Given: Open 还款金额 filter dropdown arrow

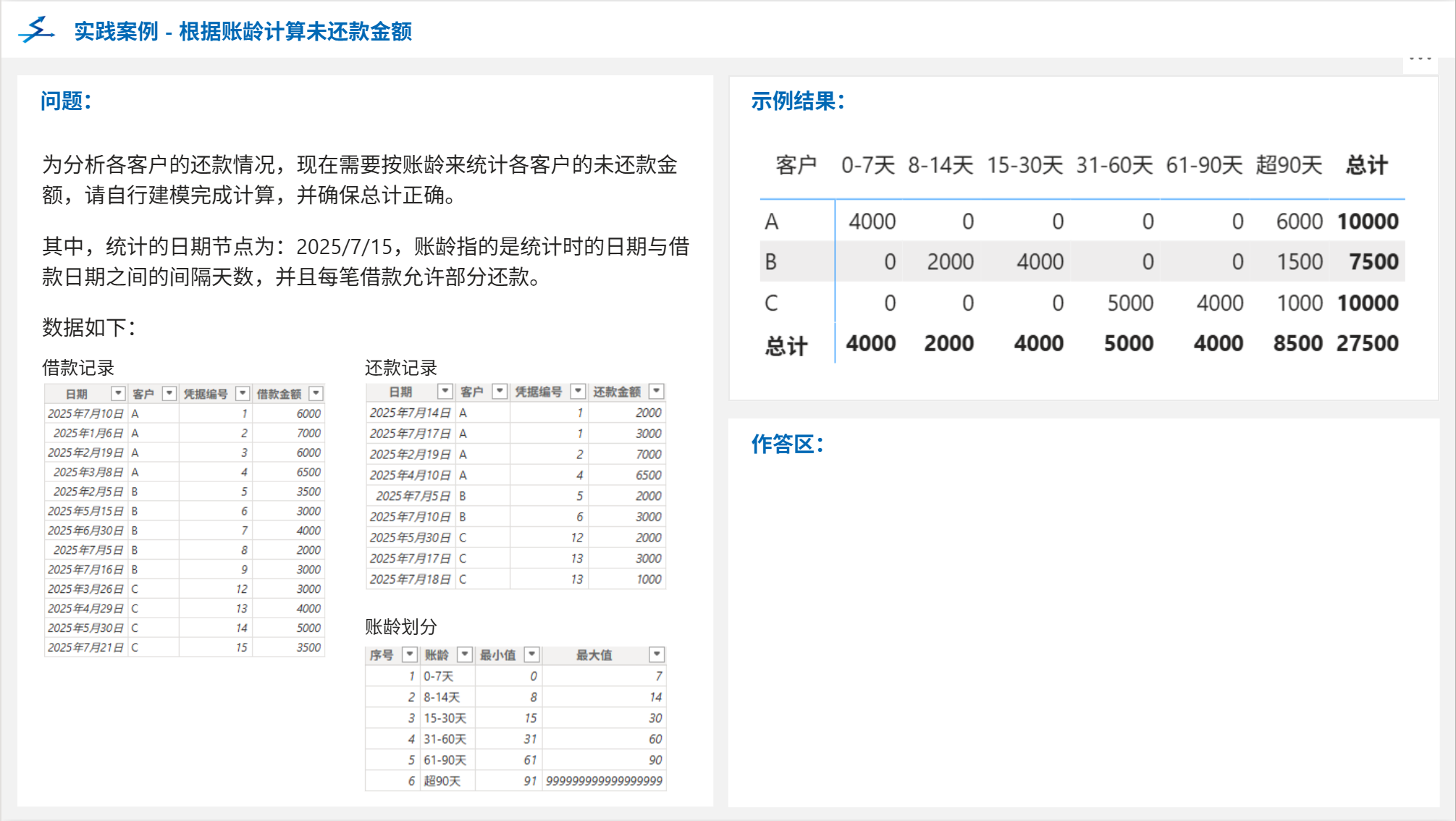Looking at the screenshot, I should (x=656, y=391).
